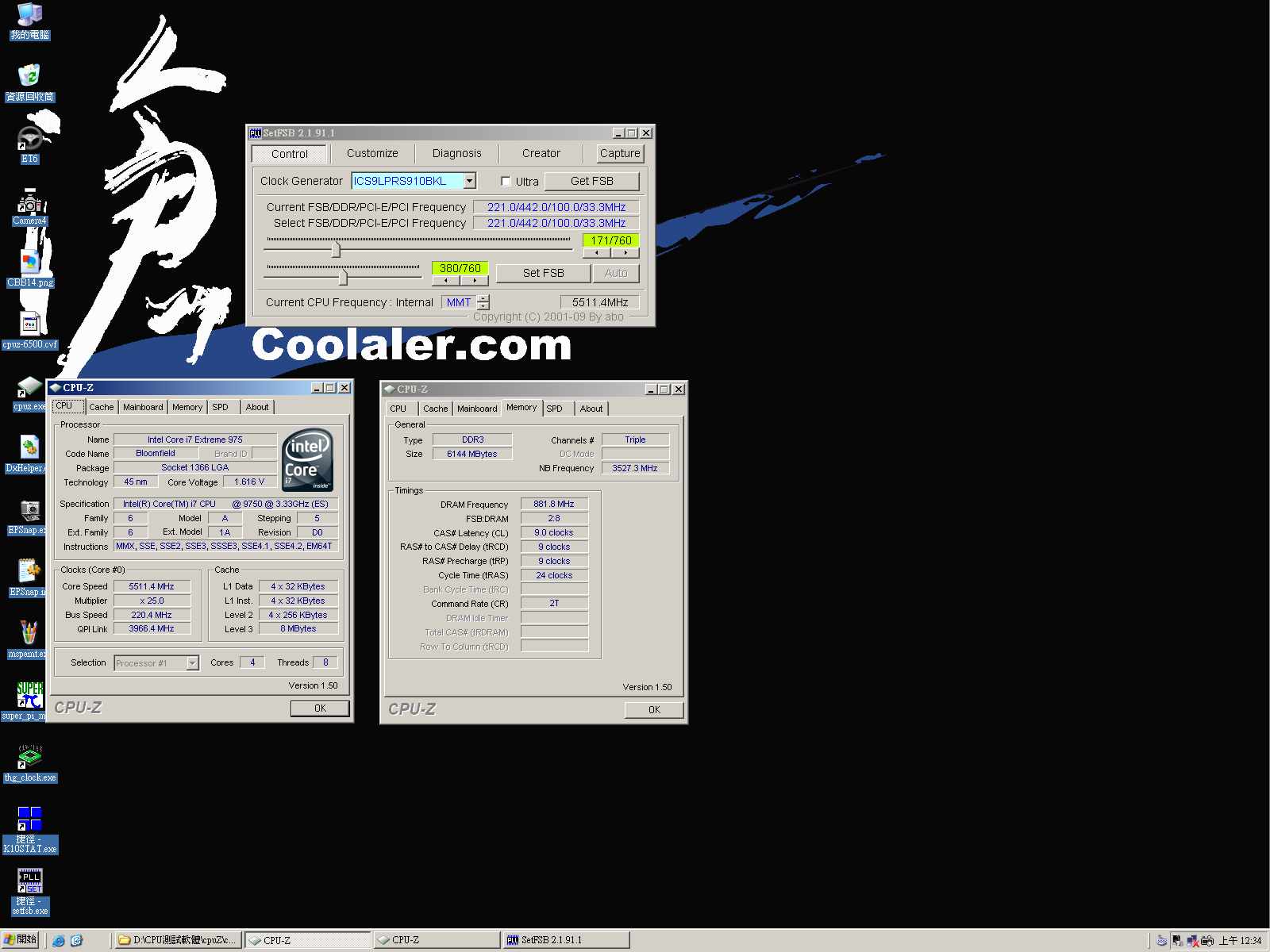Open the CBB14.png image file

[29, 269]
